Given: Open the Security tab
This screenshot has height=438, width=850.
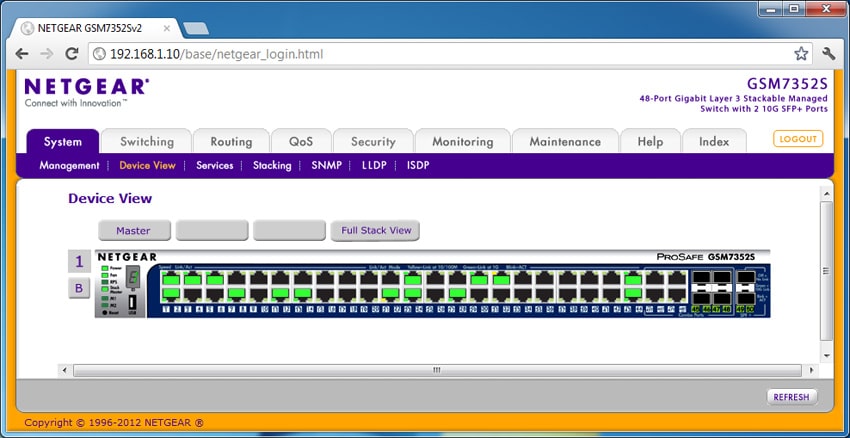Looking at the screenshot, I should point(373,141).
